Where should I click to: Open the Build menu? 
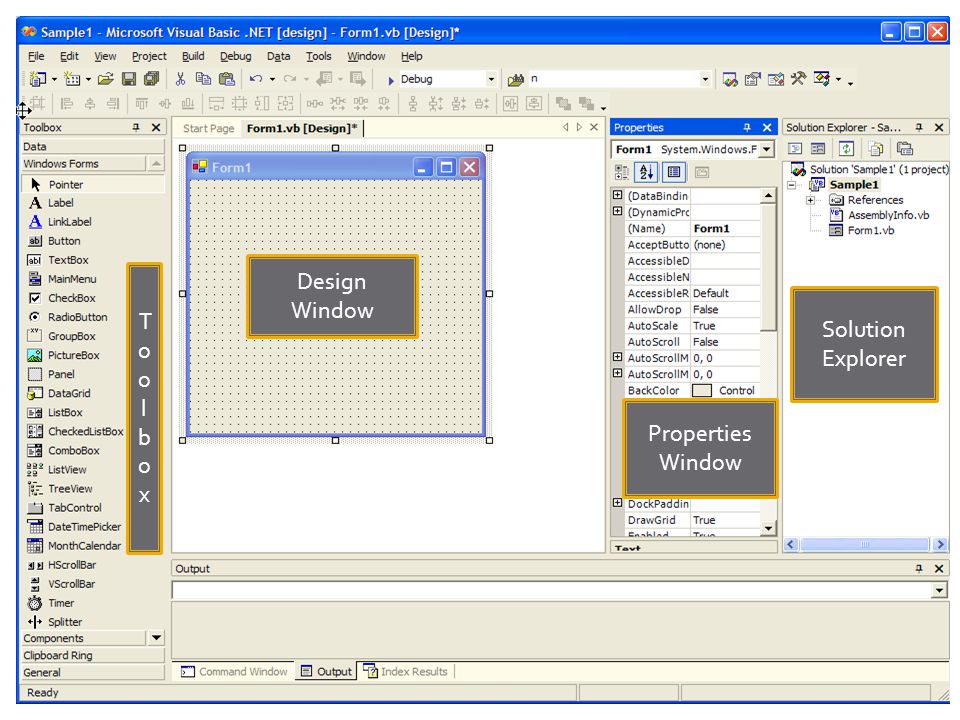tap(193, 56)
